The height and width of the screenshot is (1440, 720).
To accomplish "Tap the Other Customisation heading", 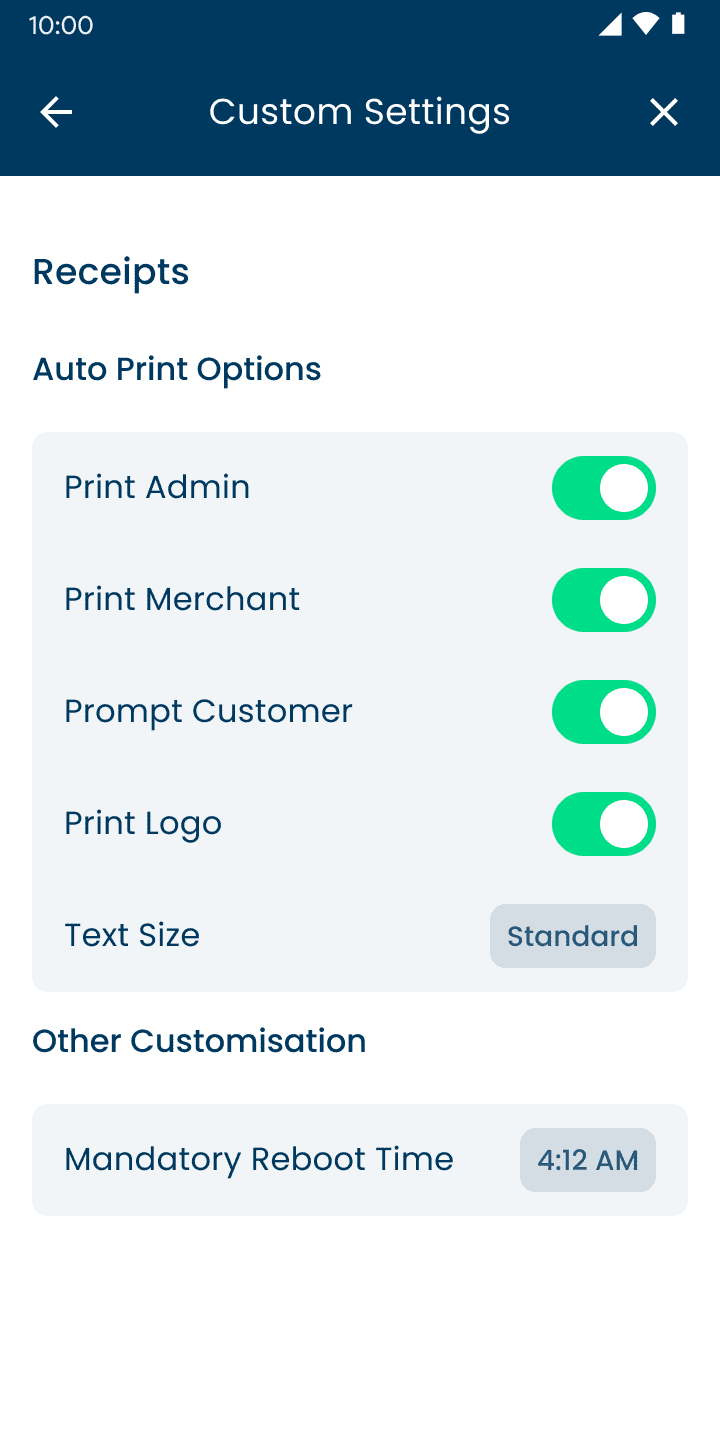I will pyautogui.click(x=199, y=1041).
